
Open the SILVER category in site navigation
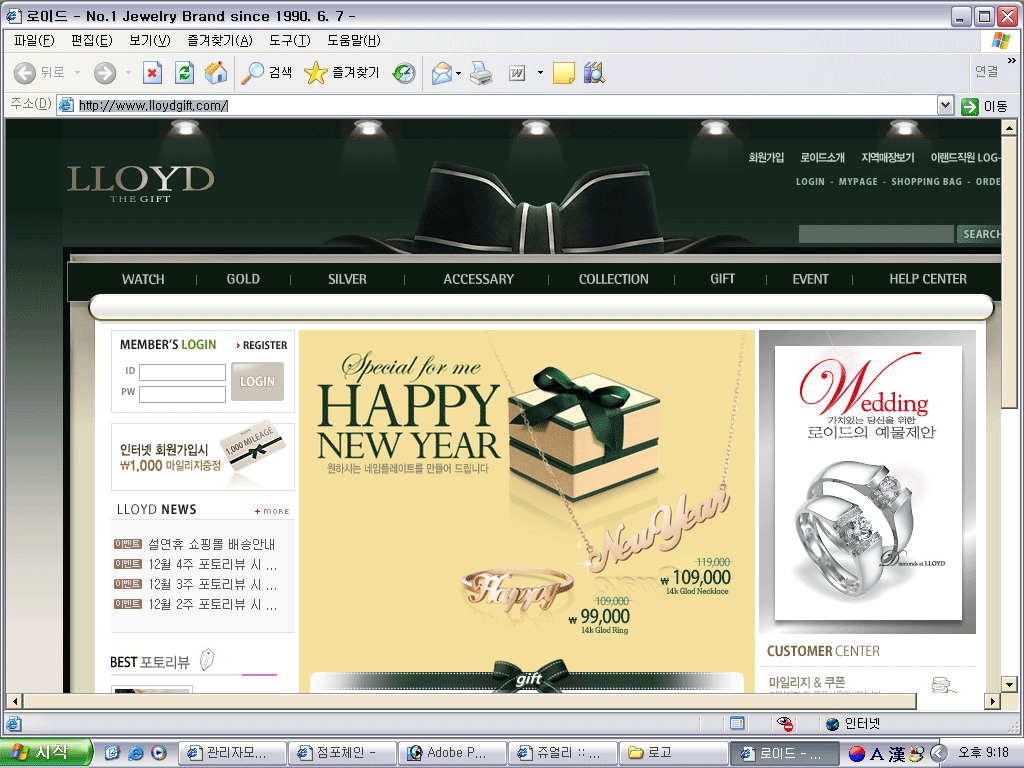coord(347,279)
